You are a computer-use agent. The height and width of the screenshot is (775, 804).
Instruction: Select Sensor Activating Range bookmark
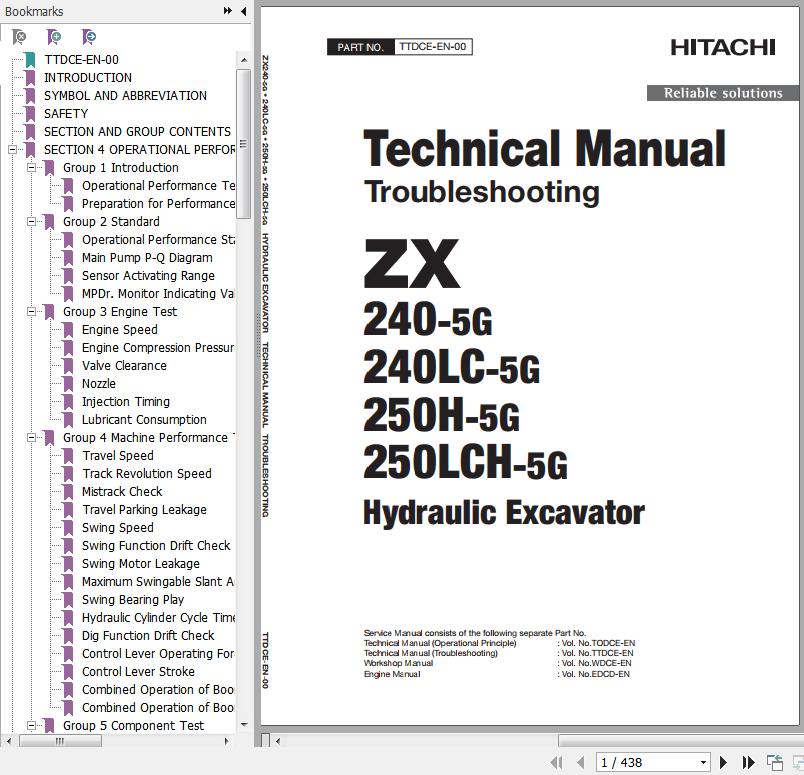[x=148, y=276]
